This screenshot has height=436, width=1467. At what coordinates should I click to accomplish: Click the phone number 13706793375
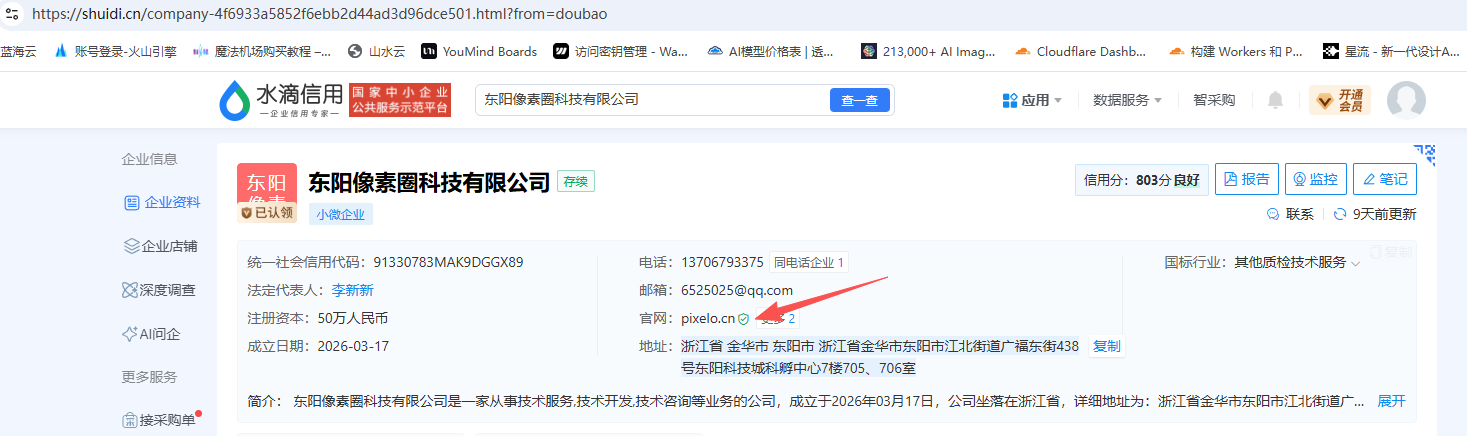point(722,263)
